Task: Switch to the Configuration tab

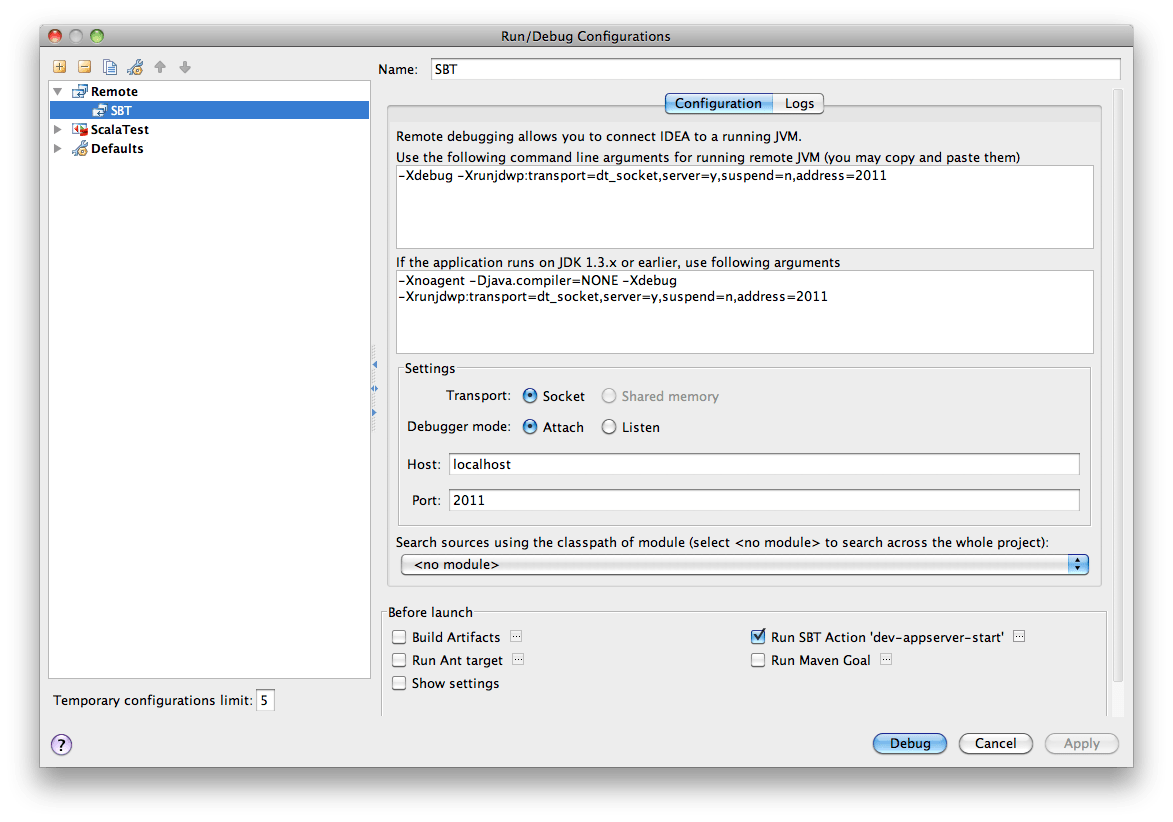Action: coord(718,103)
